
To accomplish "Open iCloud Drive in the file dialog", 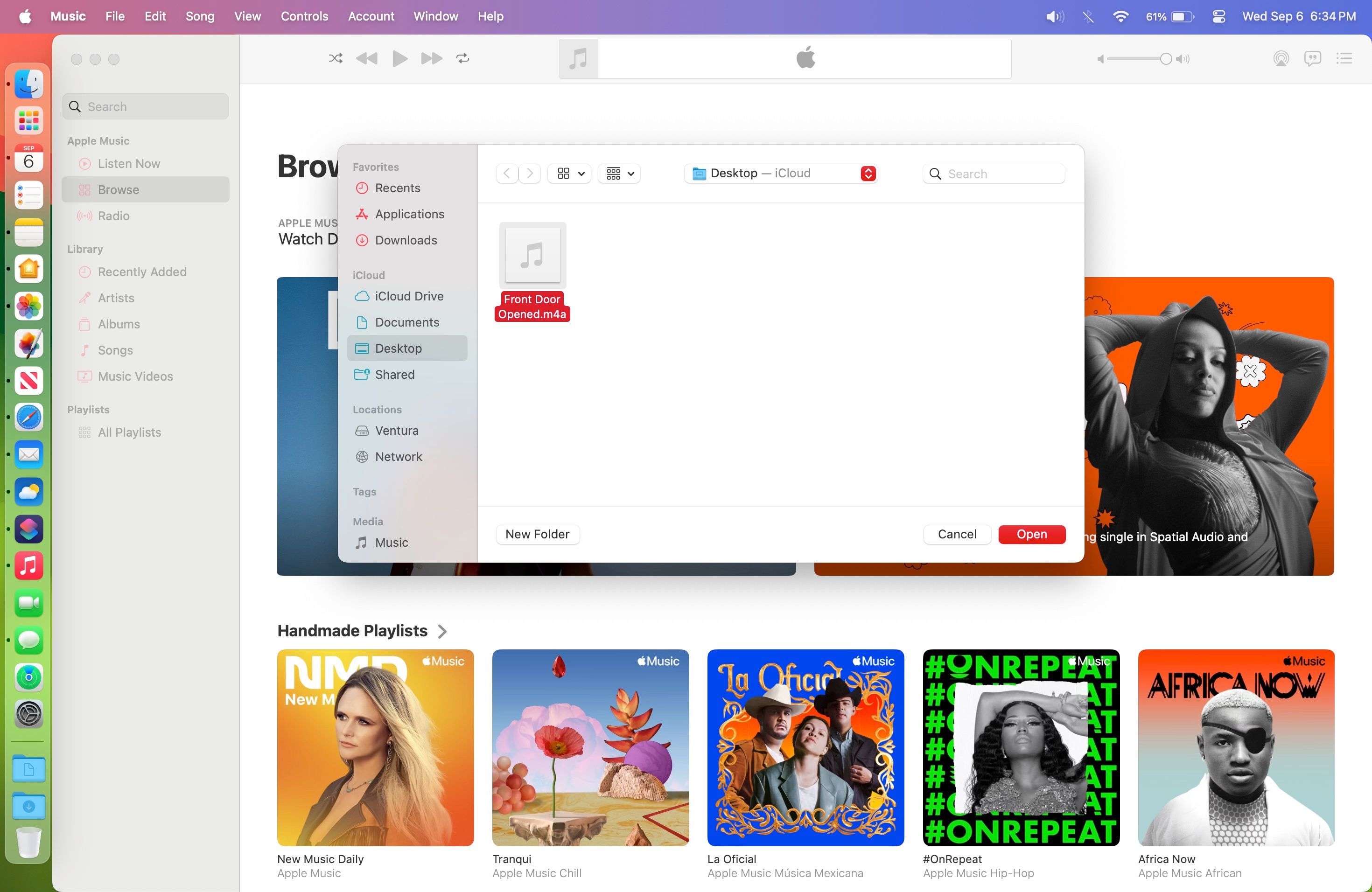I will pyautogui.click(x=408, y=296).
